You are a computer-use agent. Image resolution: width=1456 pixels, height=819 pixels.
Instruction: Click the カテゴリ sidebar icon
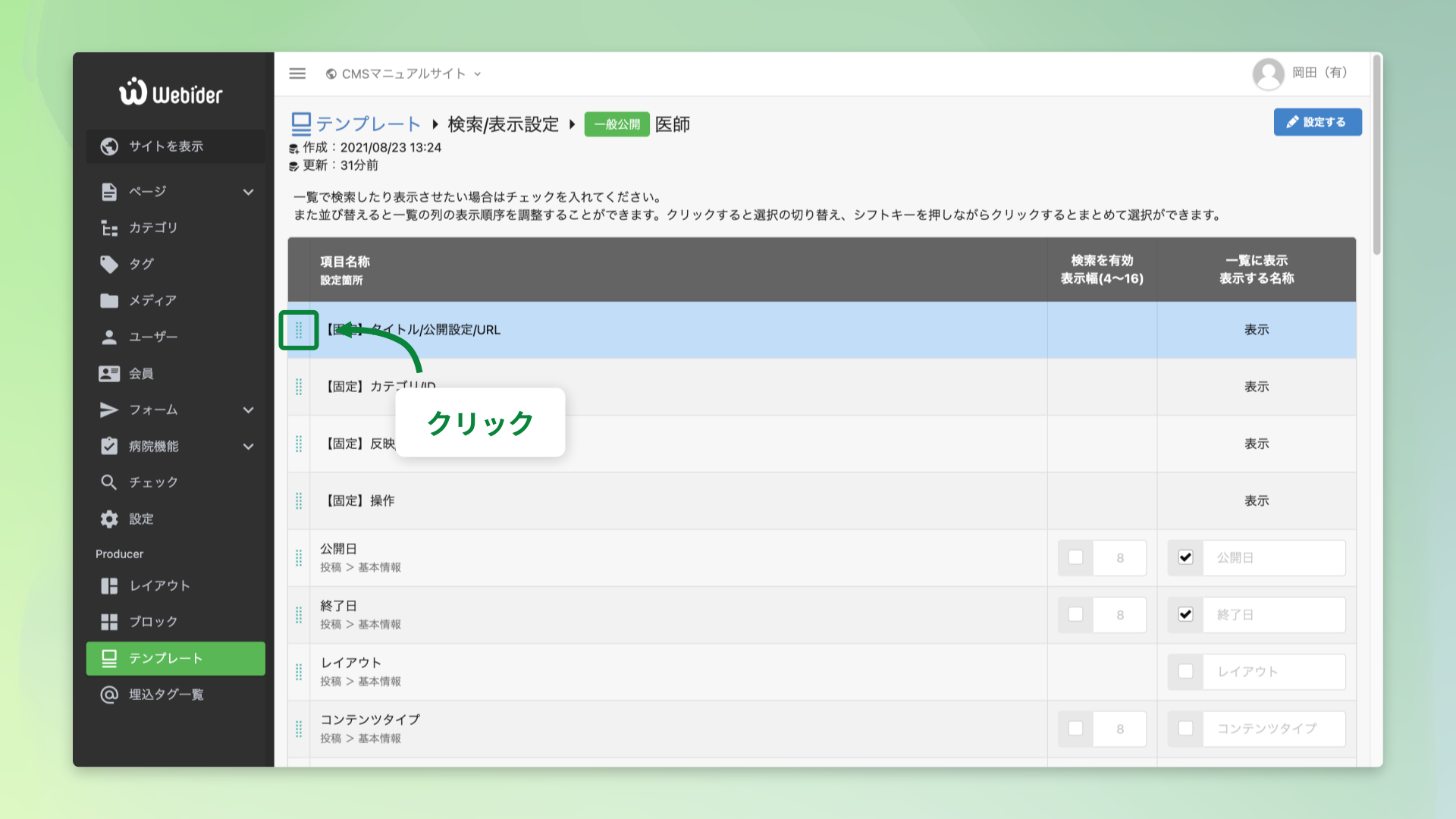pos(108,227)
